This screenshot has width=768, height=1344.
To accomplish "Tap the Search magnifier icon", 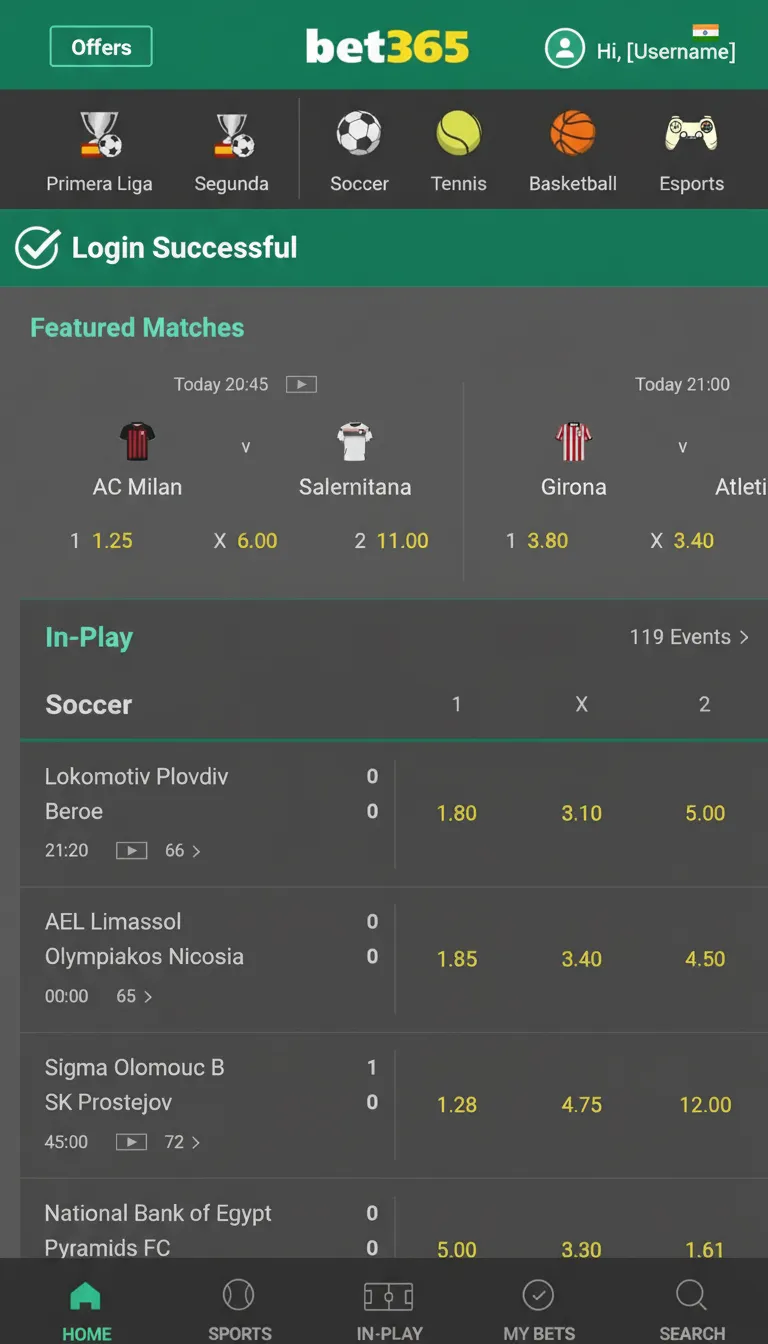I will pyautogui.click(x=691, y=1297).
